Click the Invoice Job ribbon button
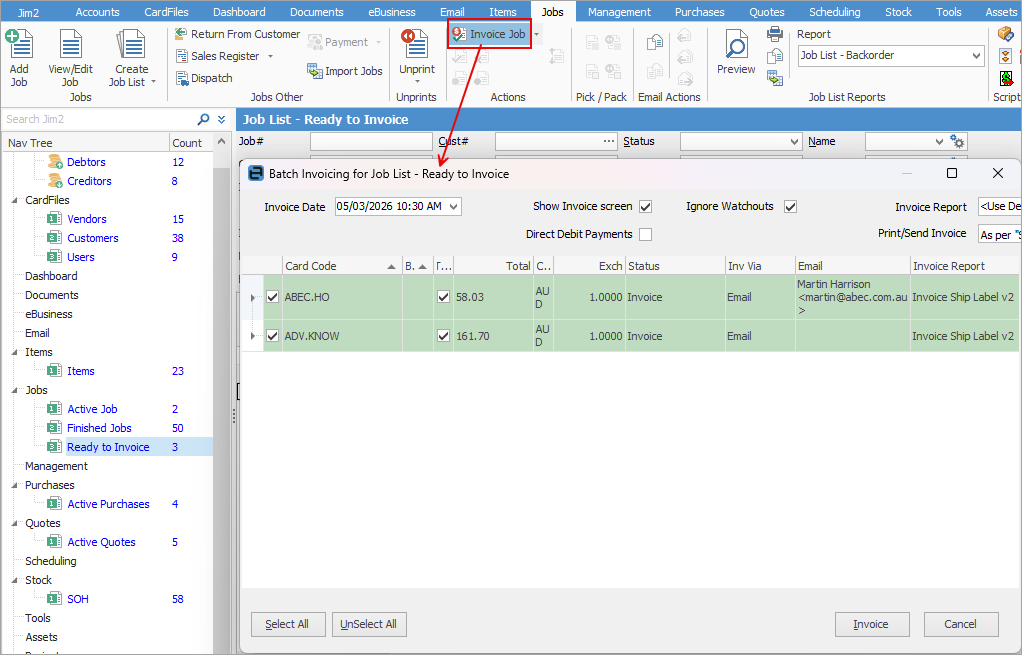The width and height of the screenshot is (1022, 655). [489, 34]
